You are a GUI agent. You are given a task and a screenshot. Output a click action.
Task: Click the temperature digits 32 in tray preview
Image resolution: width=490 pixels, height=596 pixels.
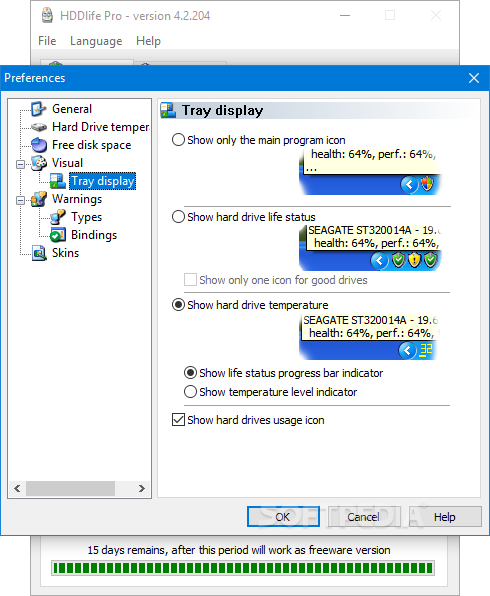pyautogui.click(x=426, y=350)
